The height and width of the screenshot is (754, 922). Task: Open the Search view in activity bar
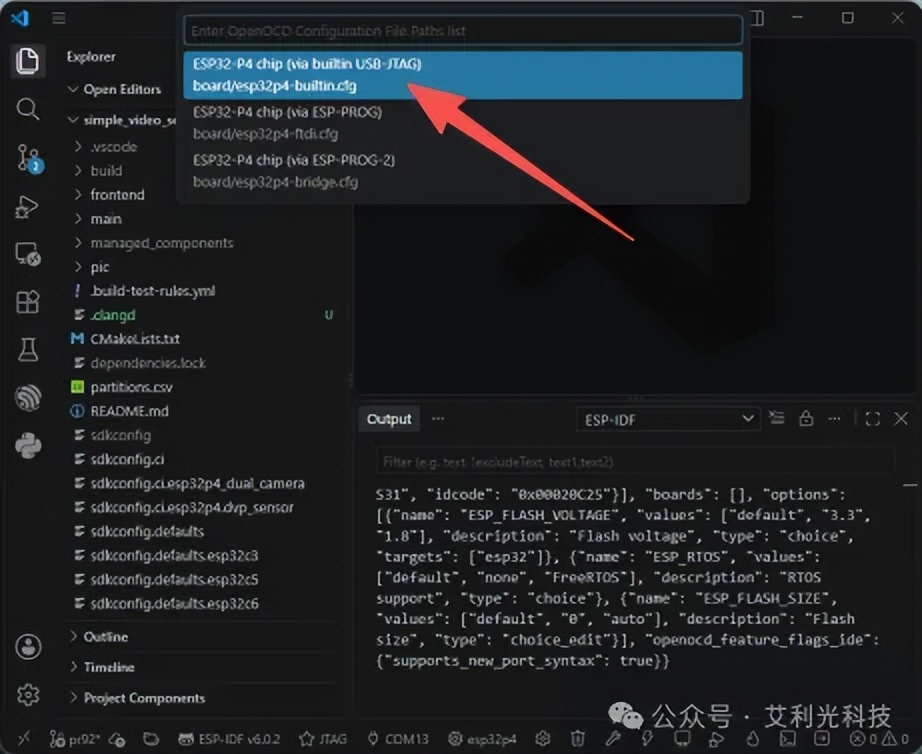(x=27, y=109)
